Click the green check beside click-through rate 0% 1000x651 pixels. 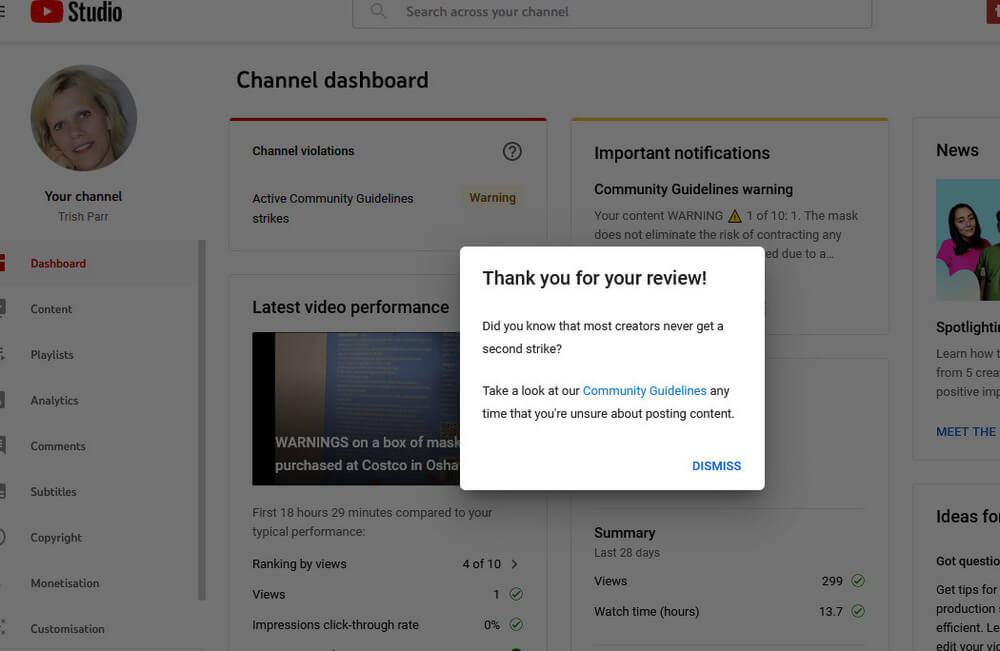click(x=516, y=625)
